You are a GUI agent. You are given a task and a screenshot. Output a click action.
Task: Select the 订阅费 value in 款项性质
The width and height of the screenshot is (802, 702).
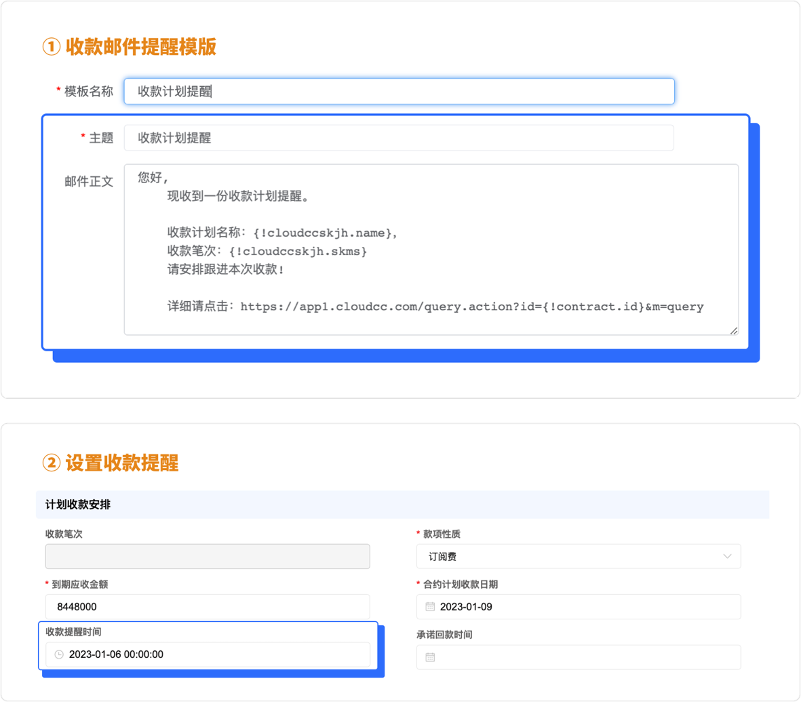(x=442, y=556)
